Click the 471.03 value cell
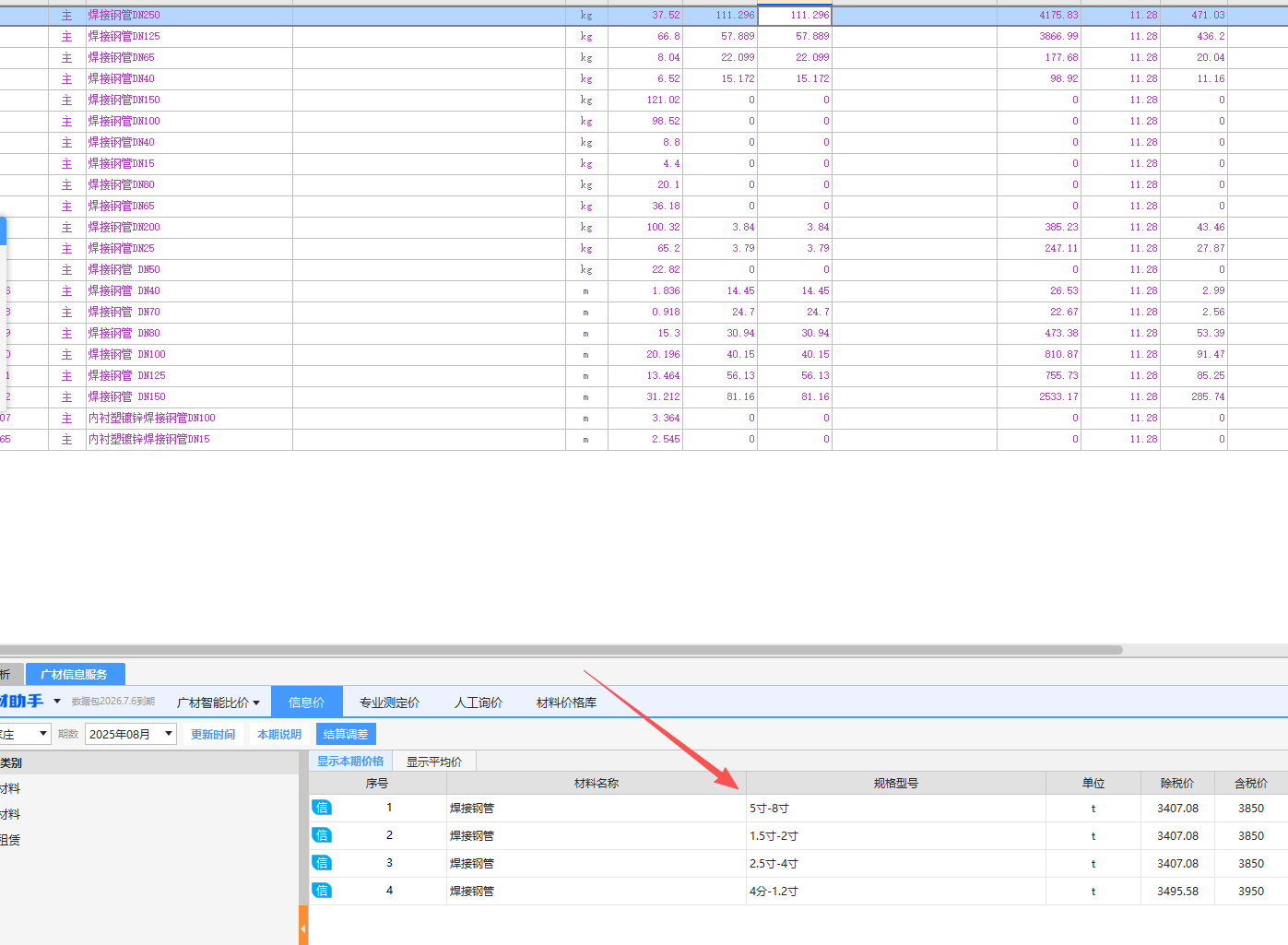The image size is (1288, 945). click(x=1194, y=16)
